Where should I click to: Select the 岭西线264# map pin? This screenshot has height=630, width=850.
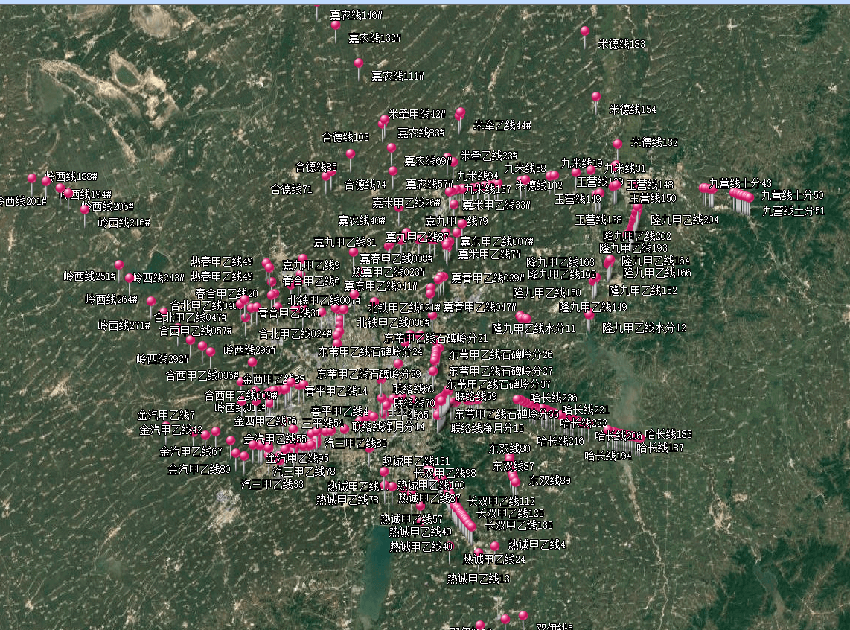pos(152,301)
